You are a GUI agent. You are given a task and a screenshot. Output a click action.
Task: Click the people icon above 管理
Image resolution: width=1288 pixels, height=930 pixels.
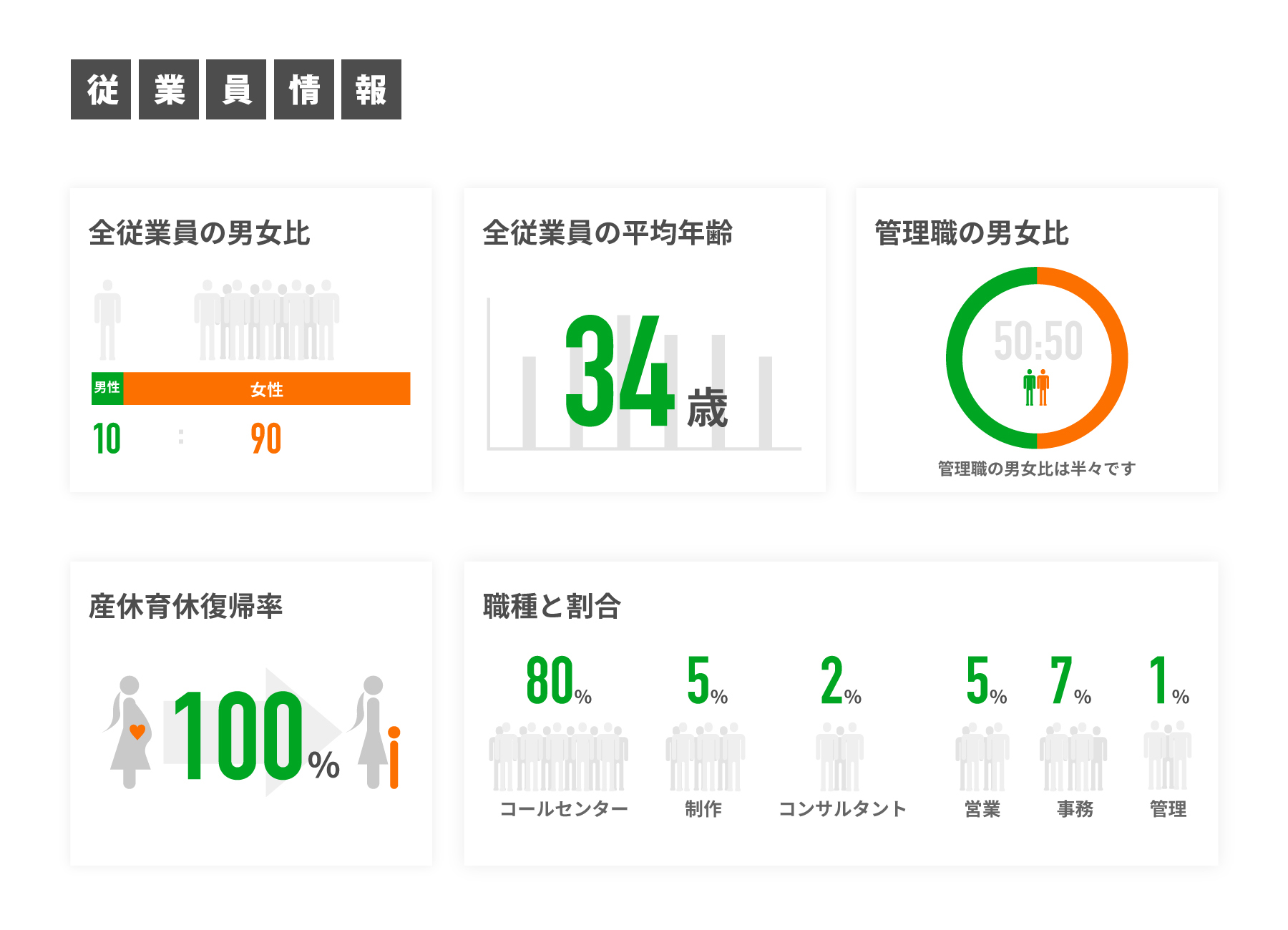click(x=1168, y=755)
